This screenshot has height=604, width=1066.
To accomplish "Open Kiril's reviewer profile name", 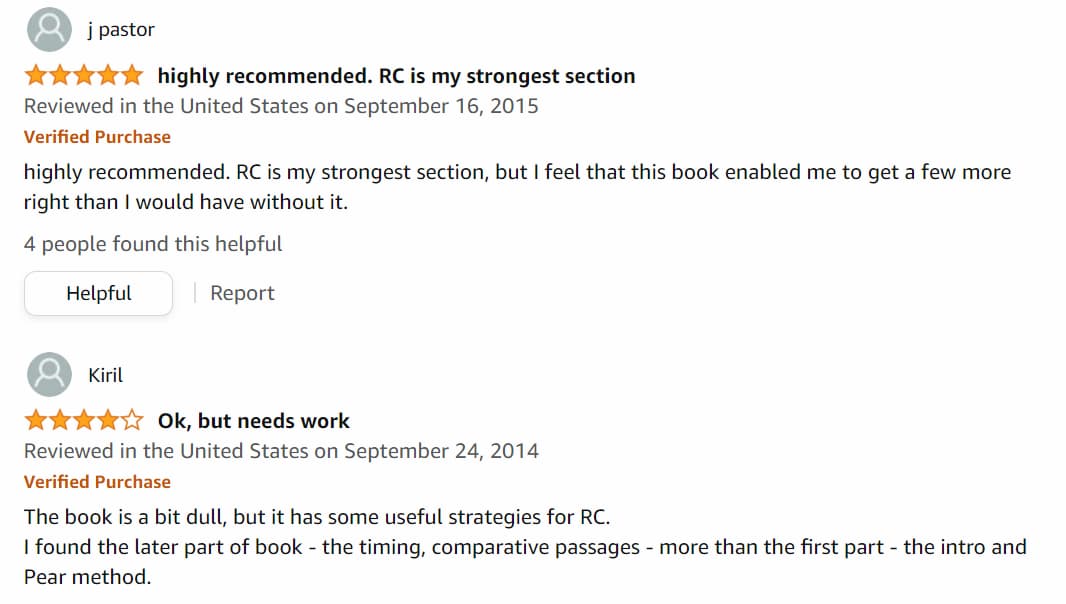I will coord(105,375).
